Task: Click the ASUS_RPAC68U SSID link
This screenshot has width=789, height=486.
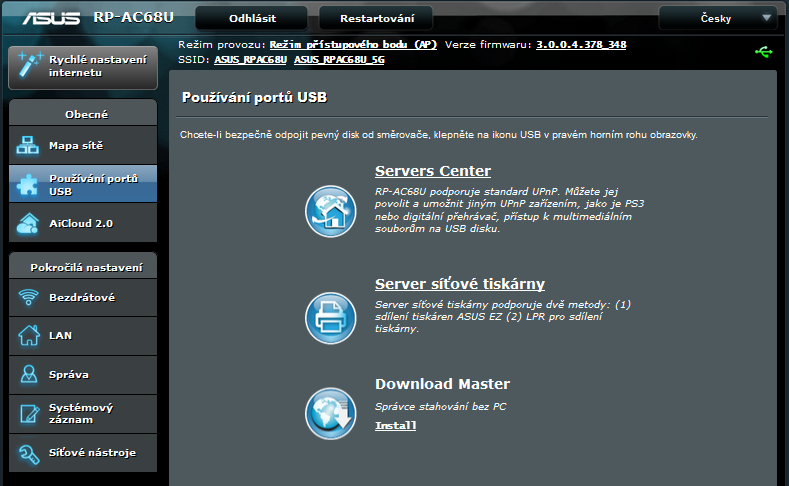Action: pos(251,59)
